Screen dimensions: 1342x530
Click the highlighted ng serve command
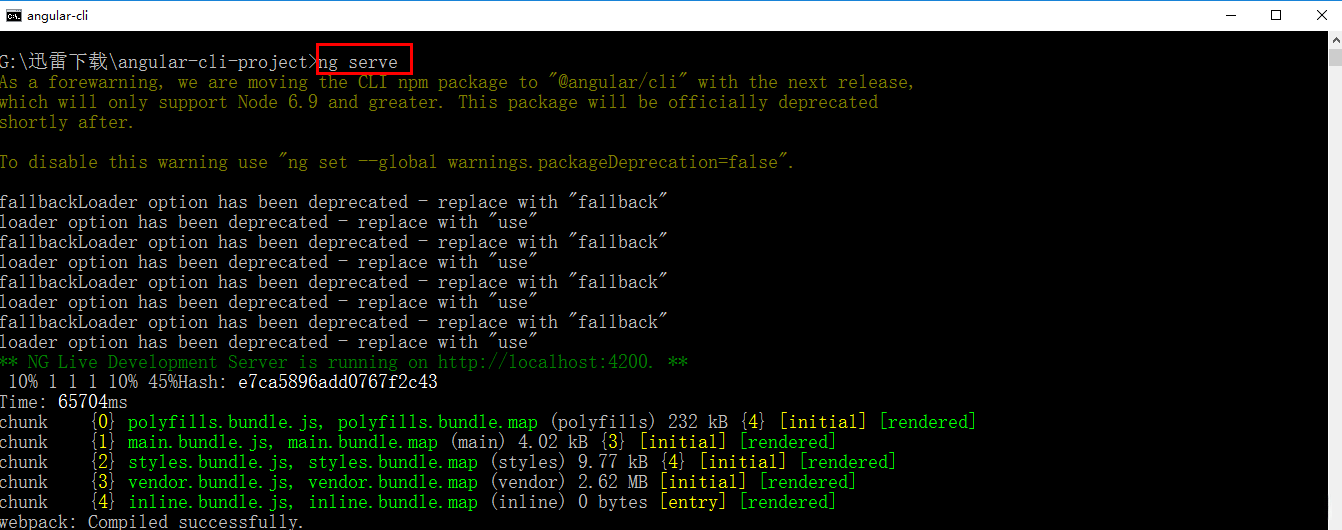358,62
